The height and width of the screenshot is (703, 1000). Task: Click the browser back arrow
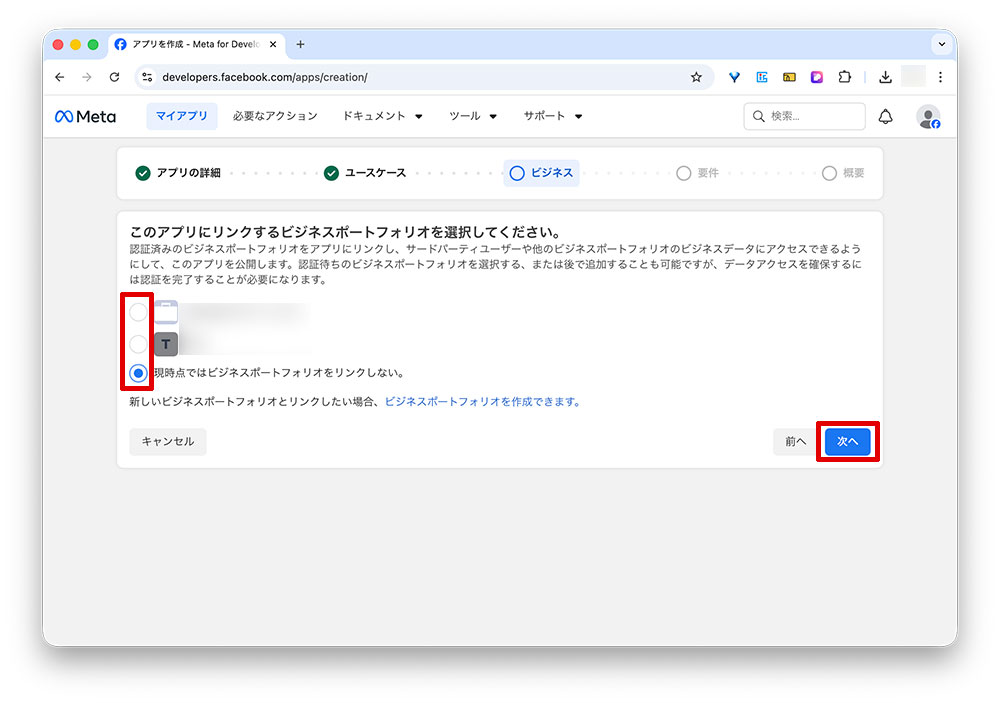pos(59,76)
